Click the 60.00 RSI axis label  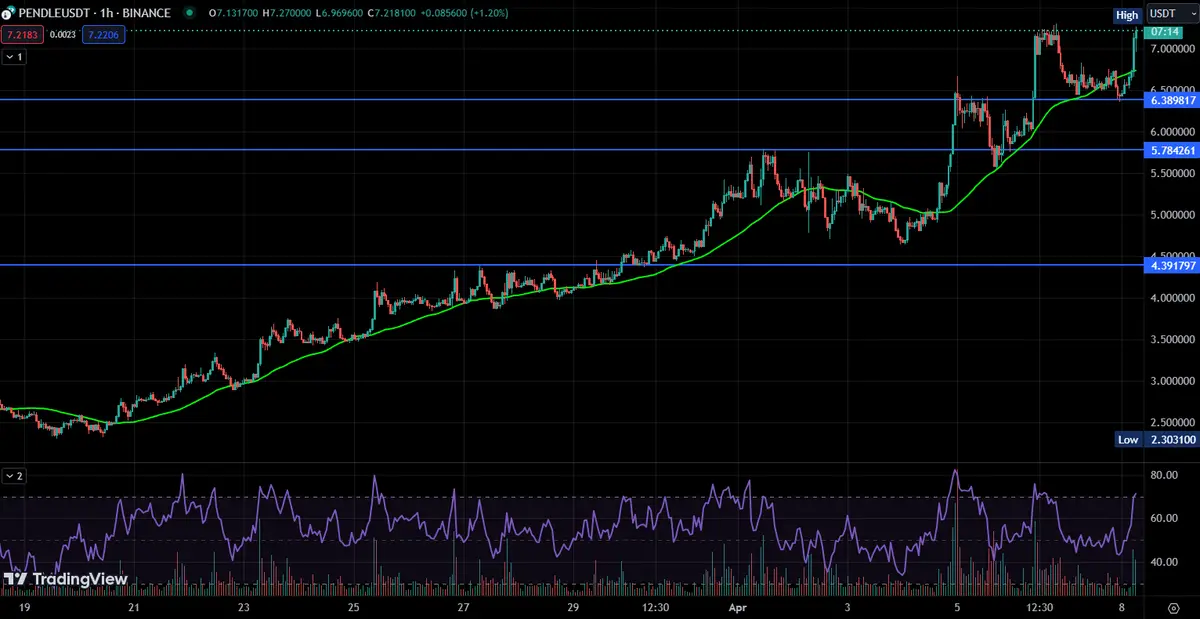1163,518
